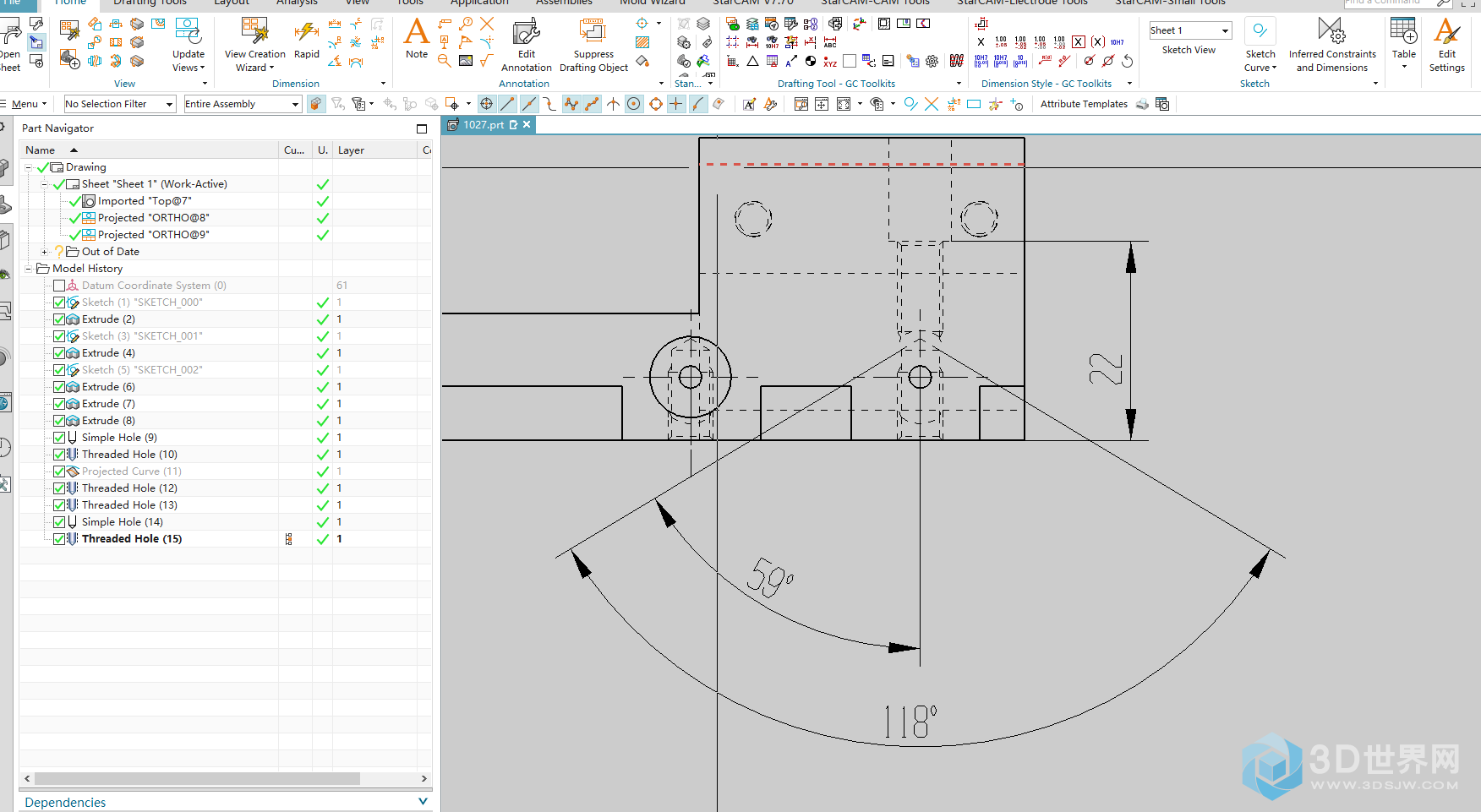Toggle the Simple Hole (9) checkbox
This screenshot has width=1481, height=812.
point(59,438)
